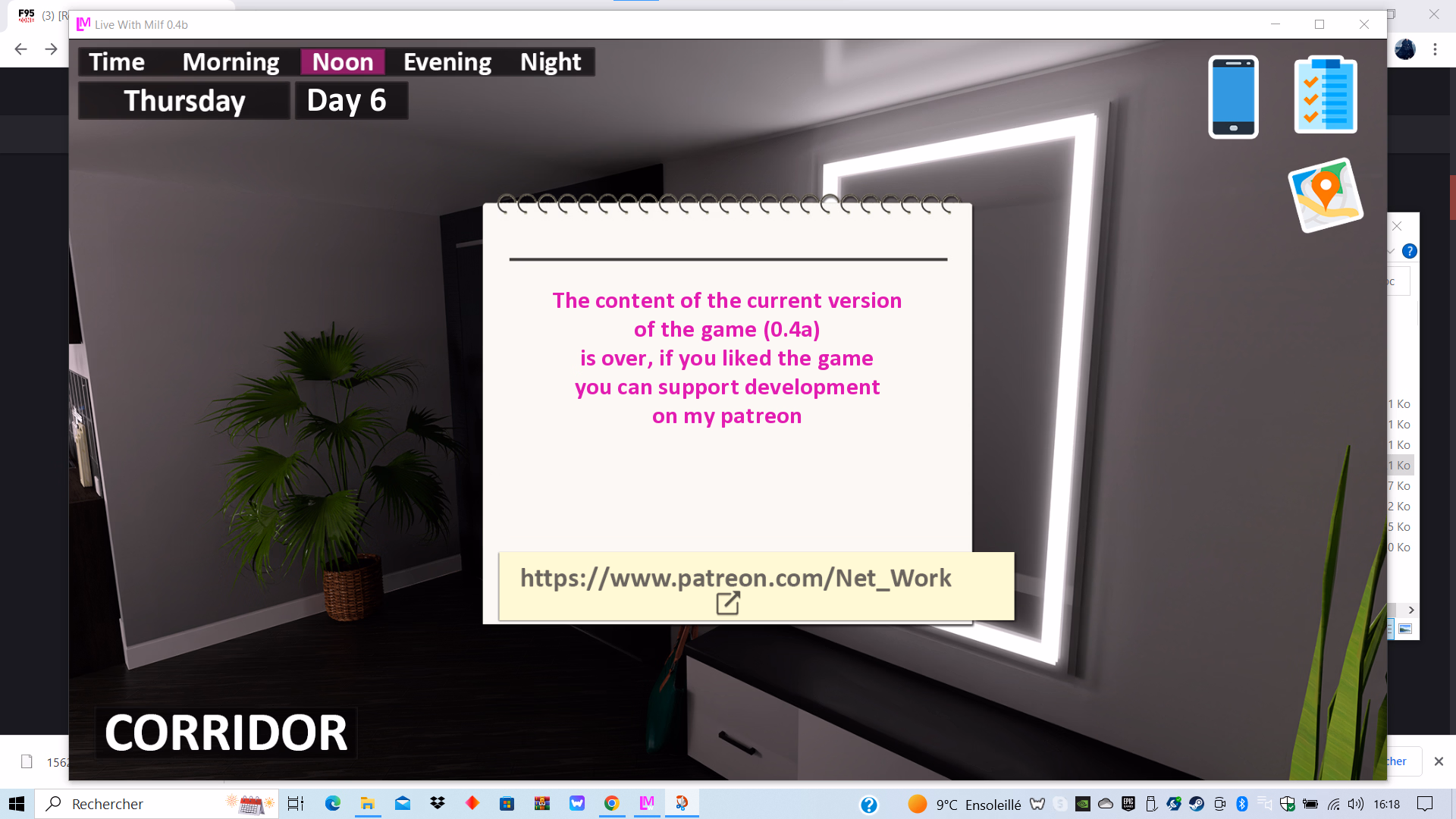
Task: Select the Evening time slot
Action: (x=447, y=61)
